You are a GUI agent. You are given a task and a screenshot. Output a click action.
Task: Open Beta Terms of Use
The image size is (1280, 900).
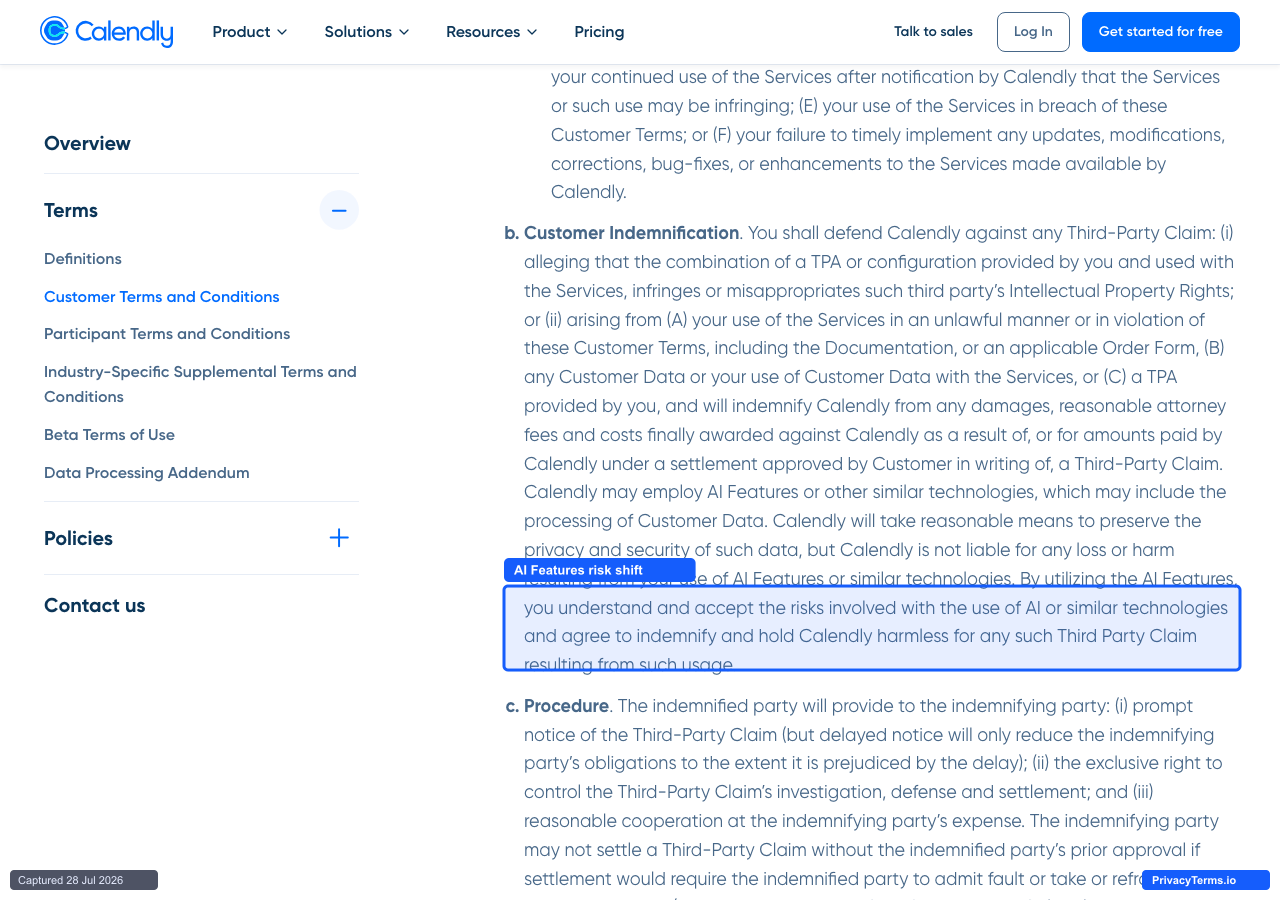tap(110, 435)
